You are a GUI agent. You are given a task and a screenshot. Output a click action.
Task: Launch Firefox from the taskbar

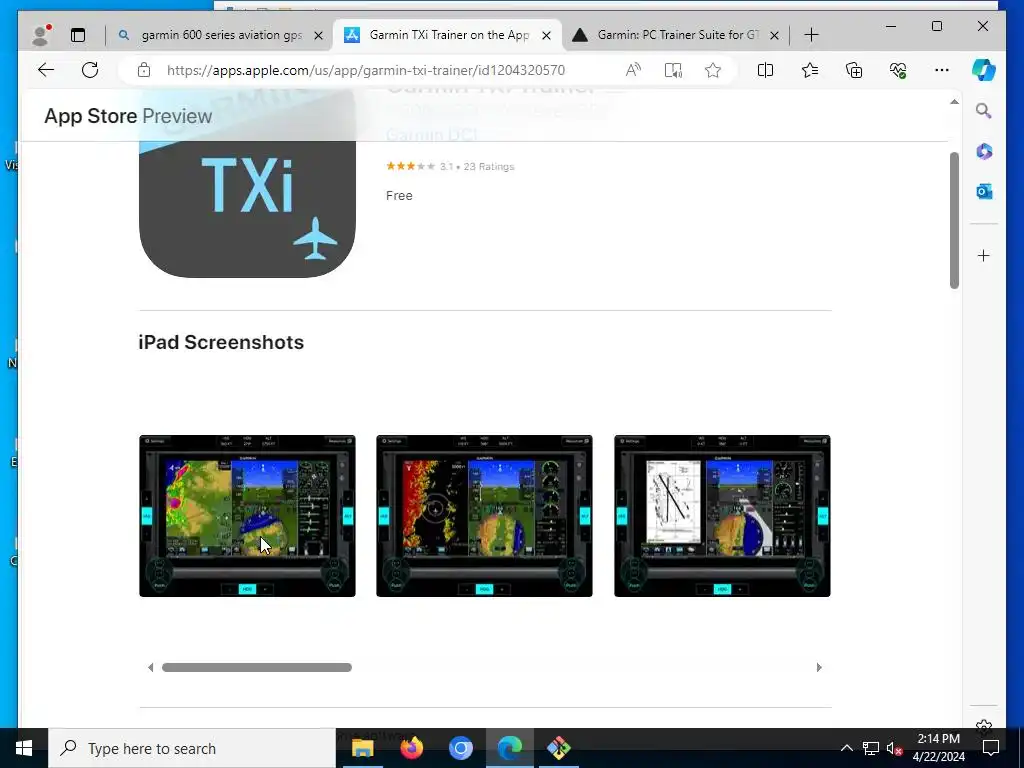pos(411,748)
